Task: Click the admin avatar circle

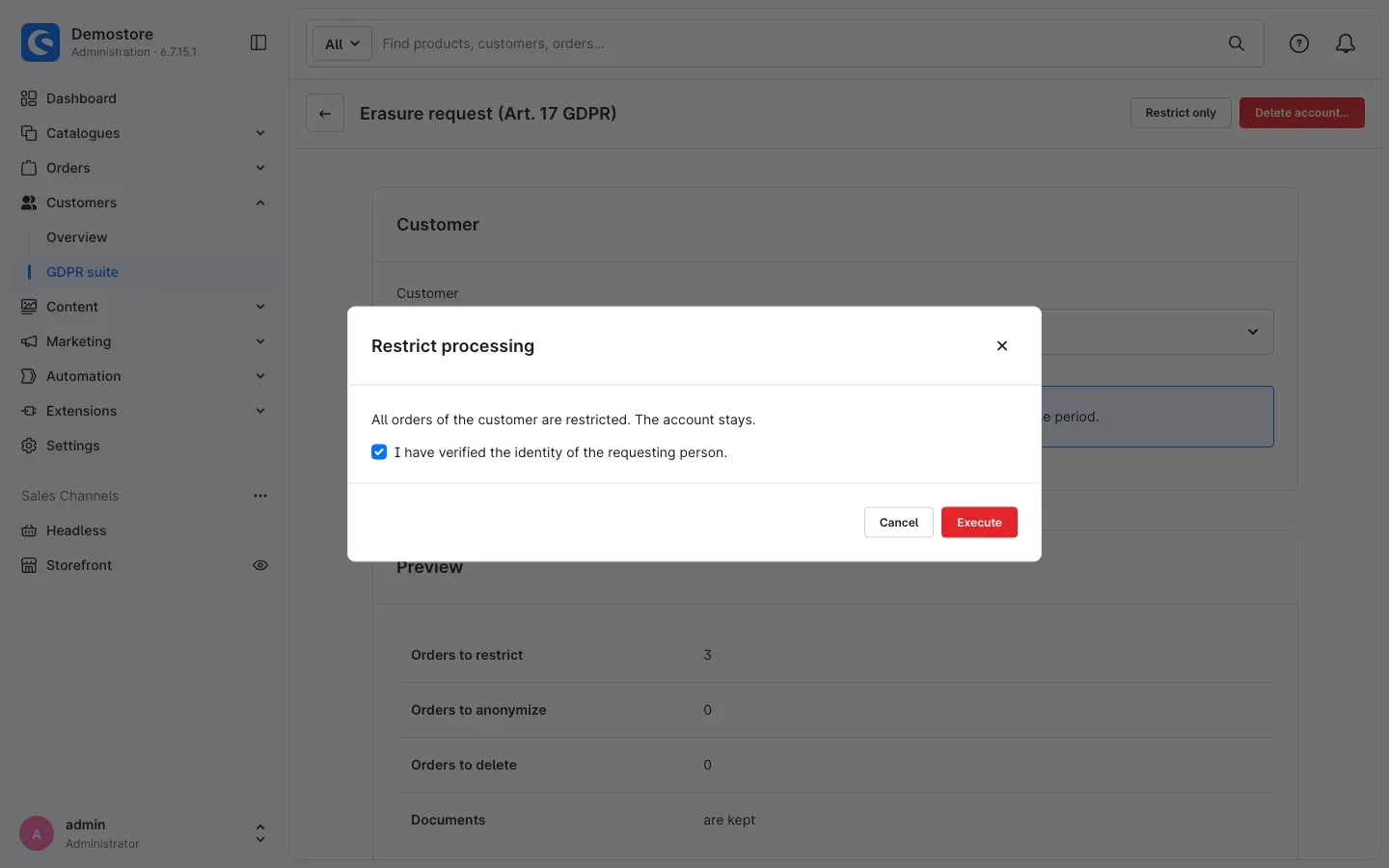Action: (37, 834)
